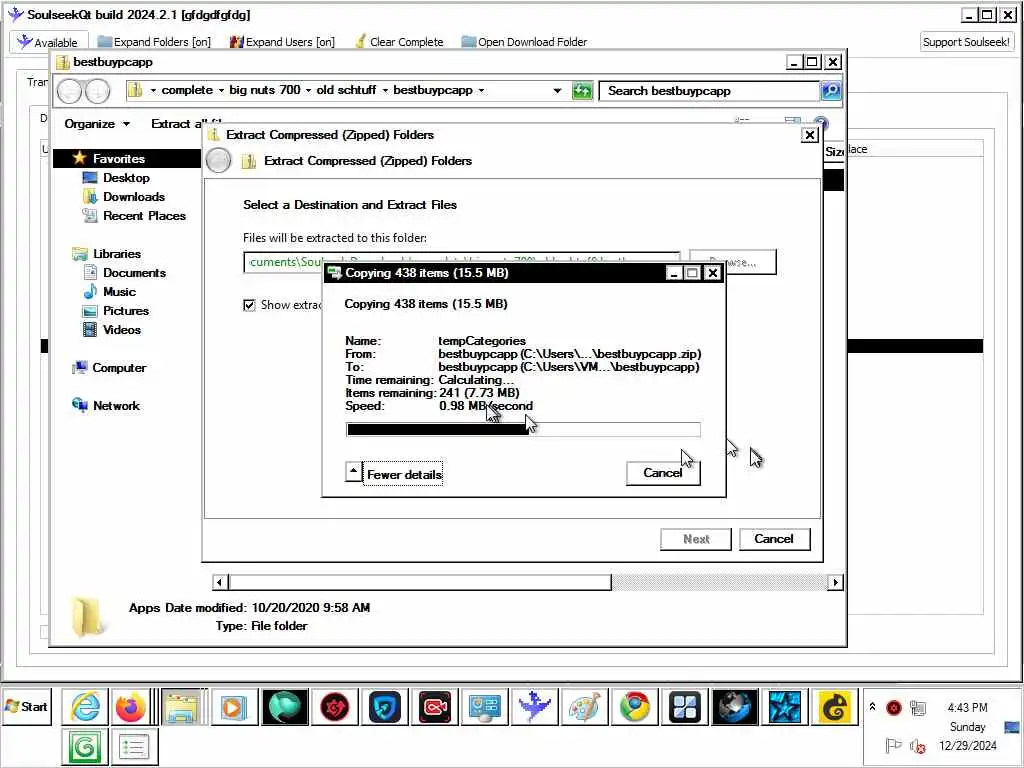Screen dimensions: 1024x768
Task: Click the horizontal scrollbar thumb
Action: click(x=420, y=582)
